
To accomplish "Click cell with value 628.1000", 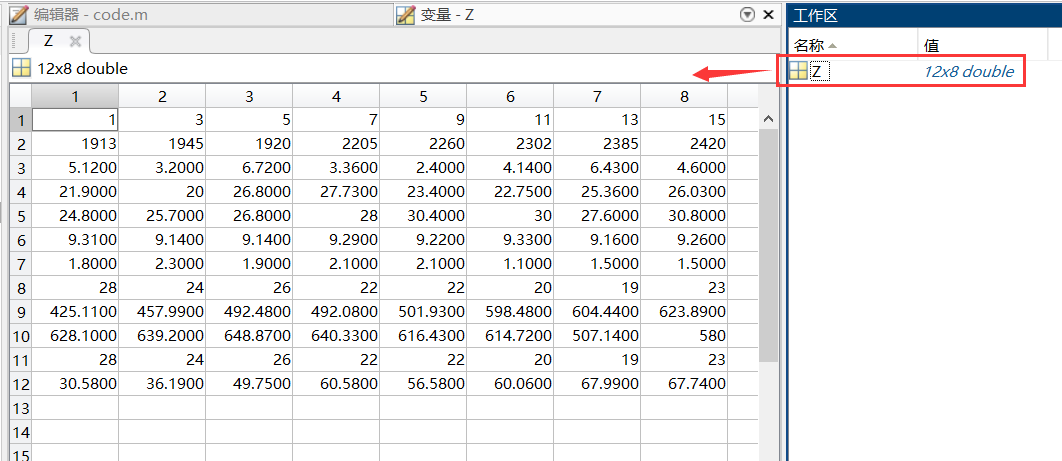I will coord(75,336).
